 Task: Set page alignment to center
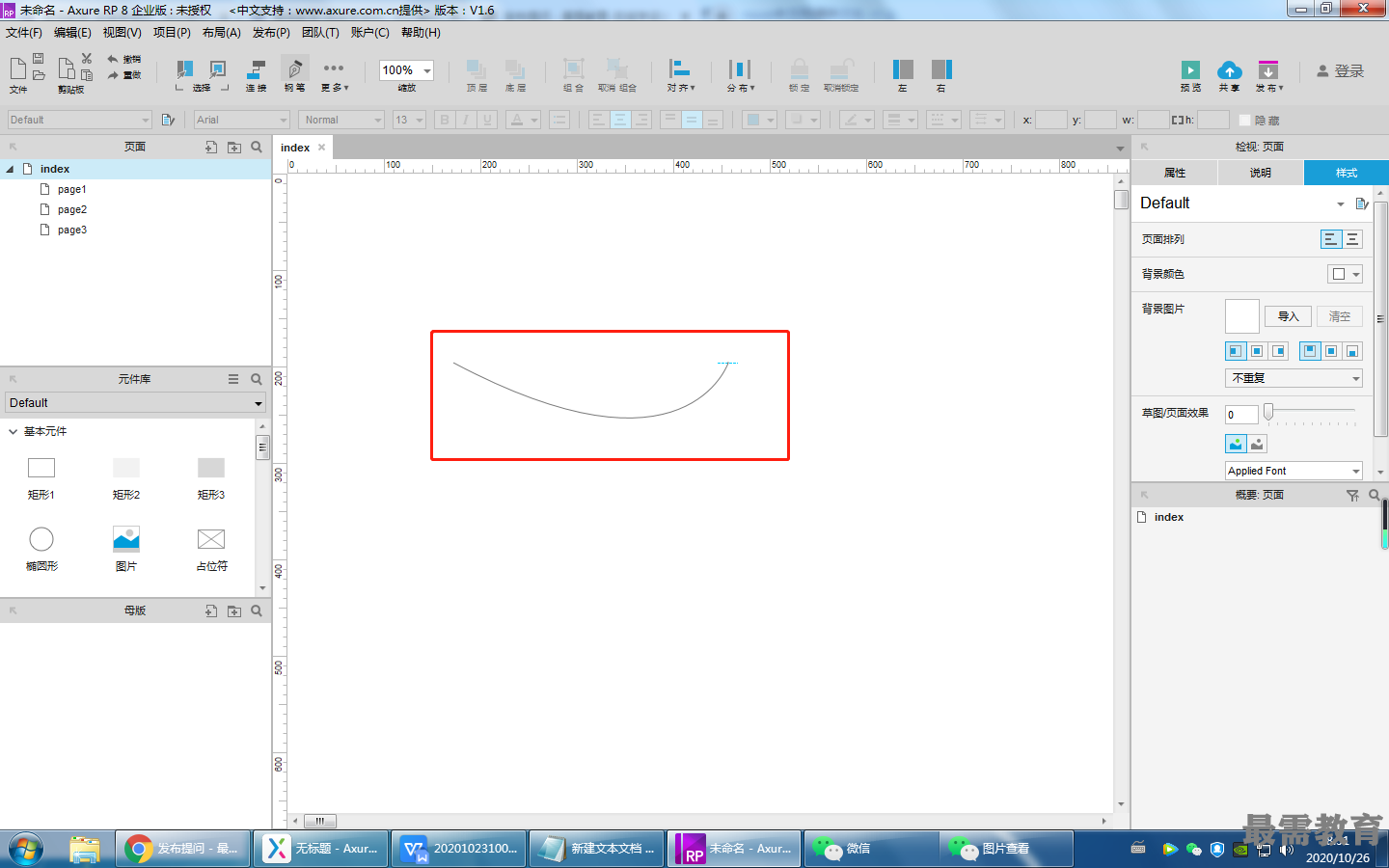1352,239
